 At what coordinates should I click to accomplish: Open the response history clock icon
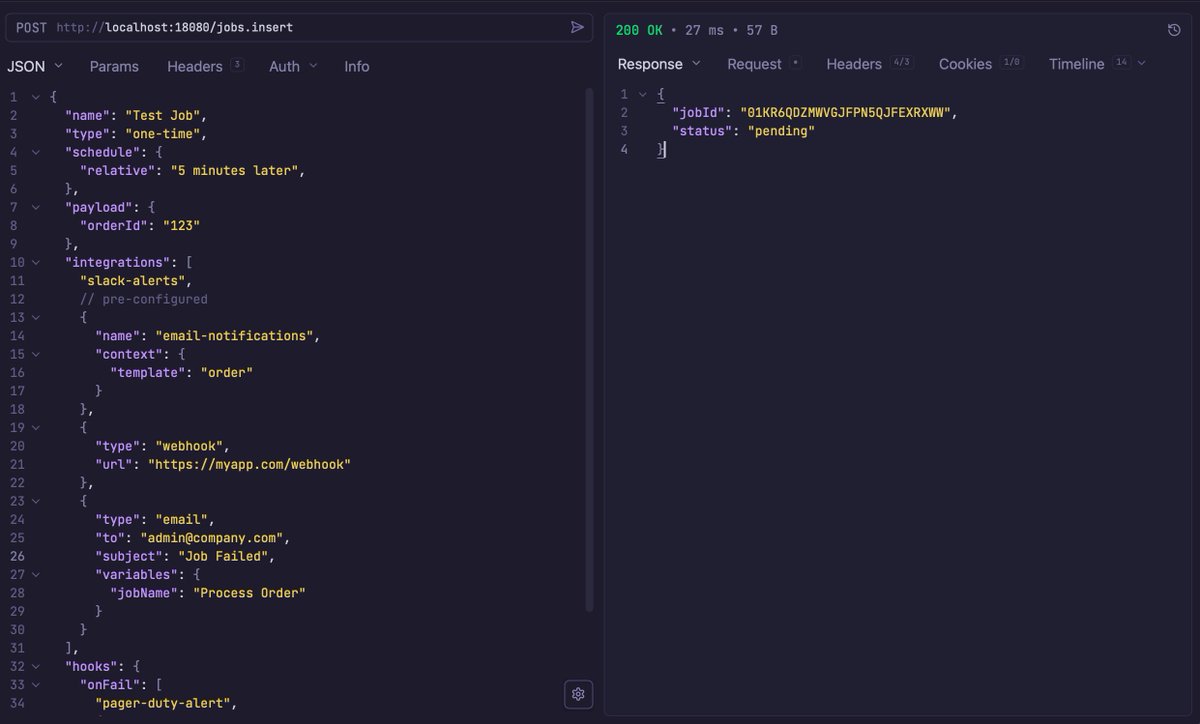[1174, 30]
